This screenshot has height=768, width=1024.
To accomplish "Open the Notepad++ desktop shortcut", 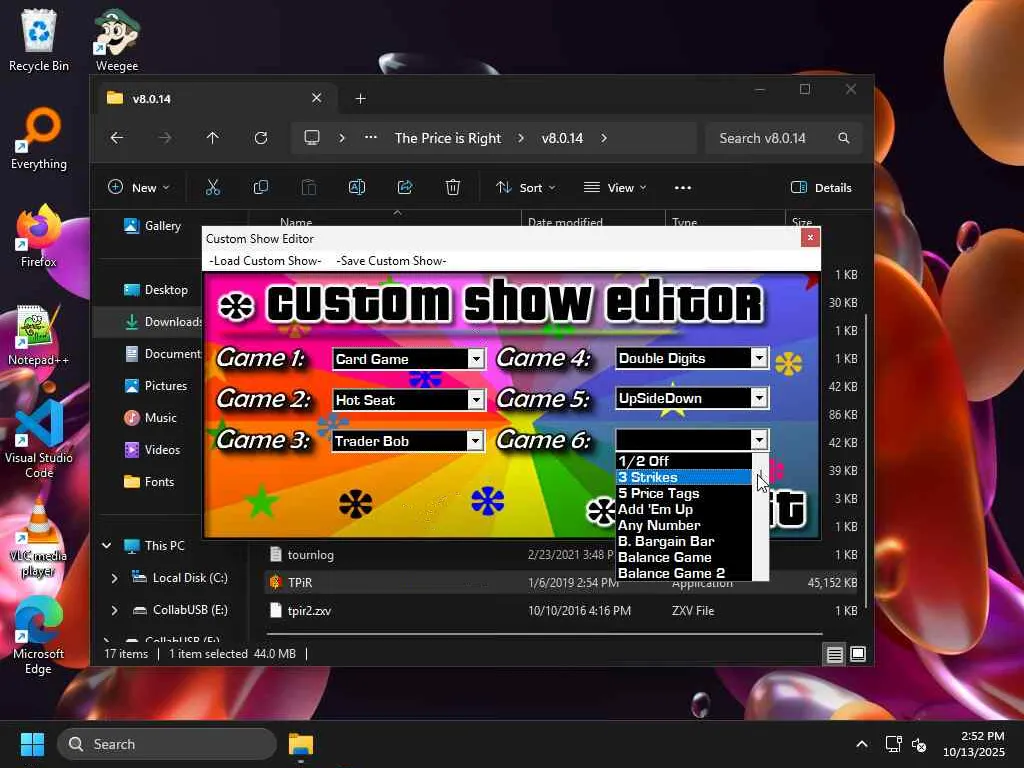I will pyautogui.click(x=39, y=334).
